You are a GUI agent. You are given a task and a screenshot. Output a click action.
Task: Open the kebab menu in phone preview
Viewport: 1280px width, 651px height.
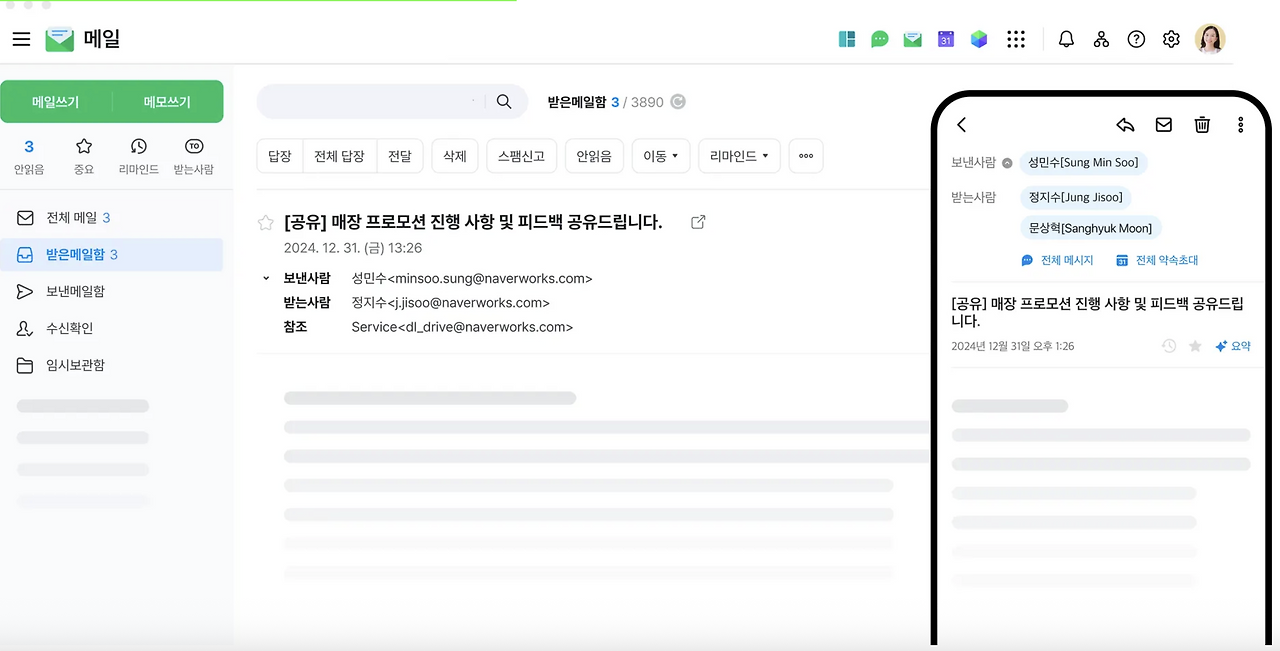tap(1240, 124)
